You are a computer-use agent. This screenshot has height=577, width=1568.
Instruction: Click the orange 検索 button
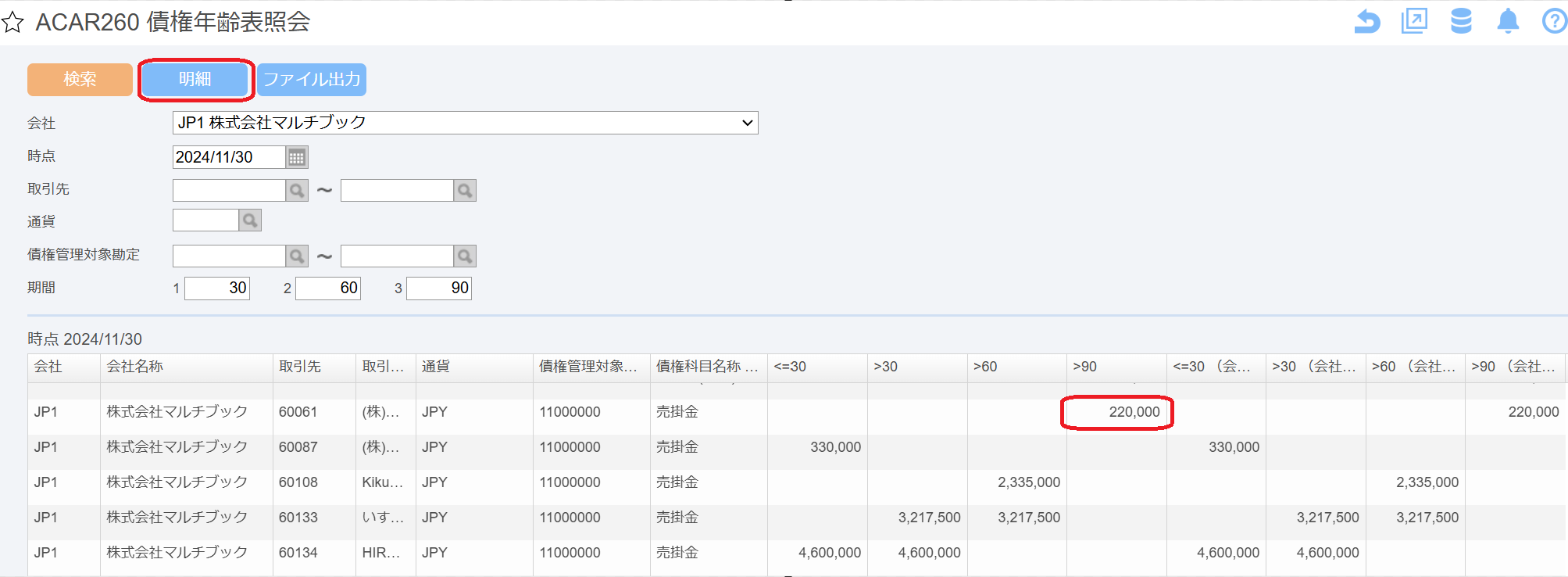[x=80, y=79]
